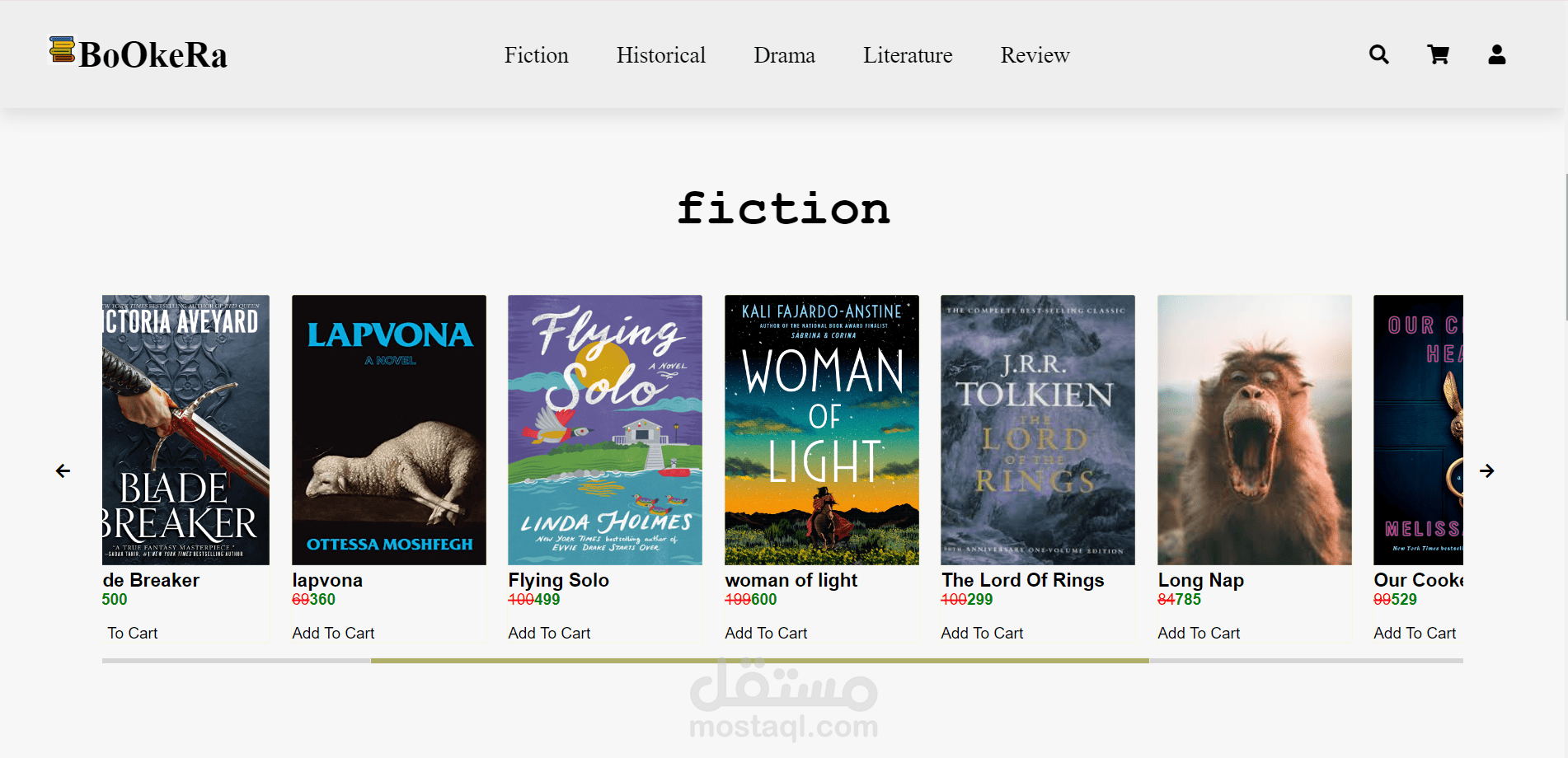
Task: Click the woman of light title
Action: click(791, 580)
